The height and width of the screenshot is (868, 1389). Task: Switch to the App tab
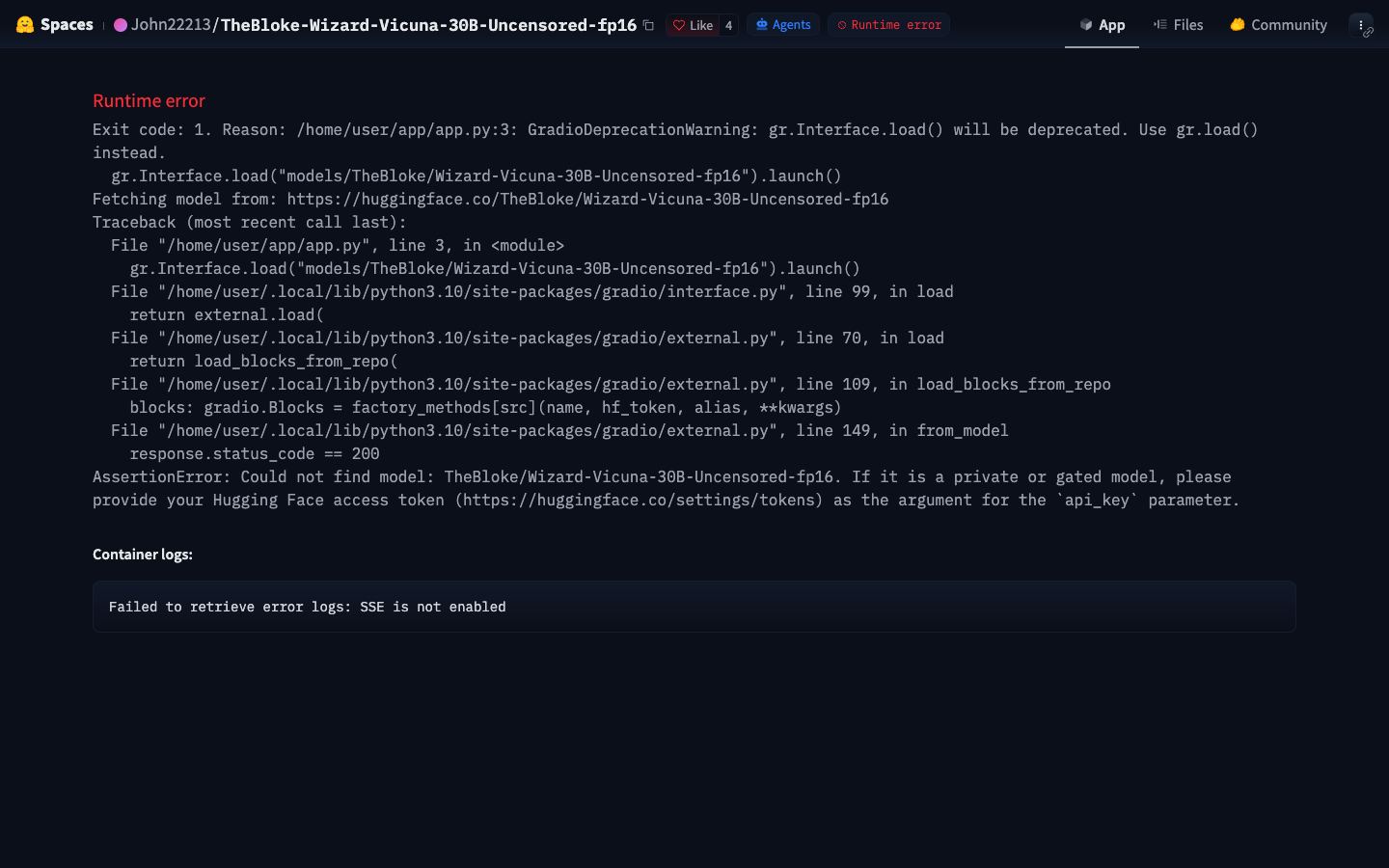click(1102, 25)
